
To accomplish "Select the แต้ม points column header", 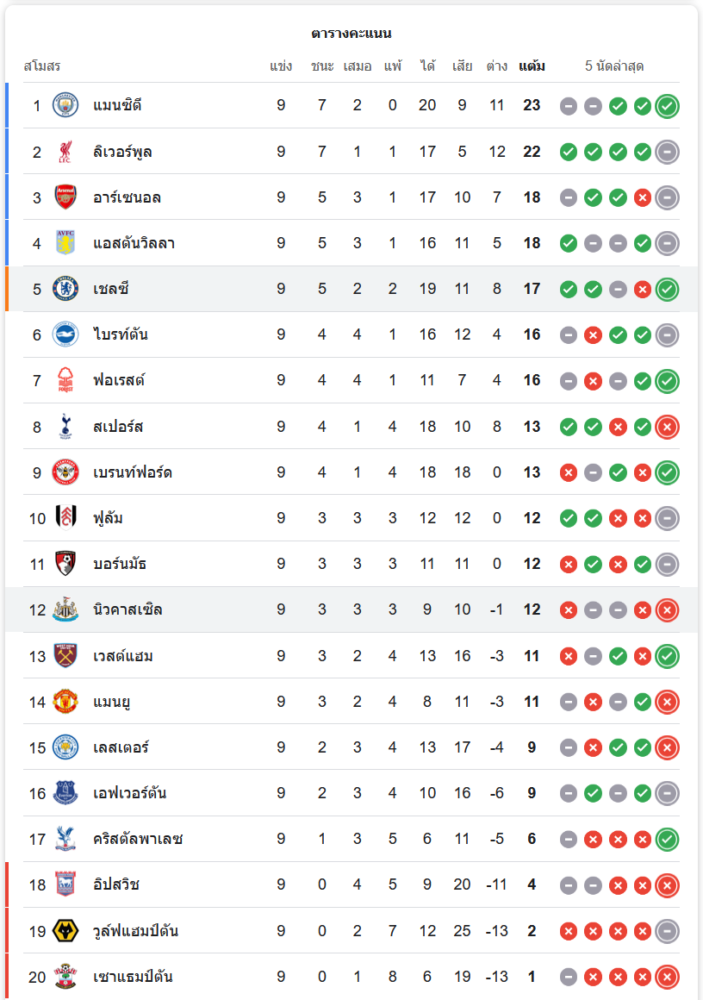I will click(x=532, y=66).
